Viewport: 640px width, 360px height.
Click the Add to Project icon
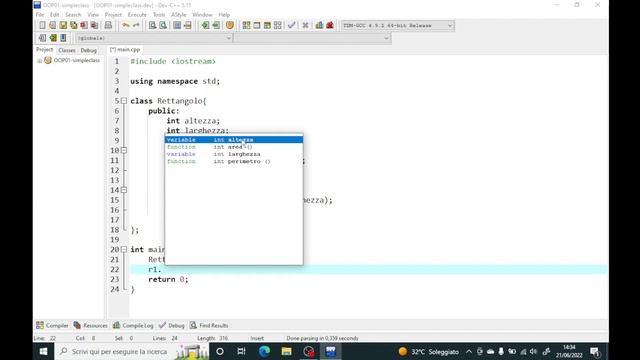tap(205, 25)
